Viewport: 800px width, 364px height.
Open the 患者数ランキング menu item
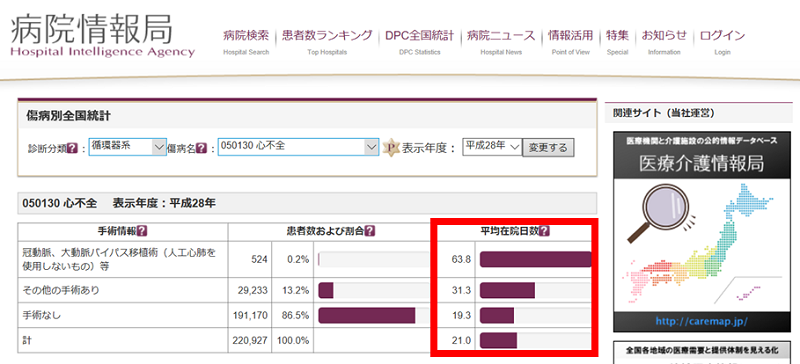[x=327, y=36]
